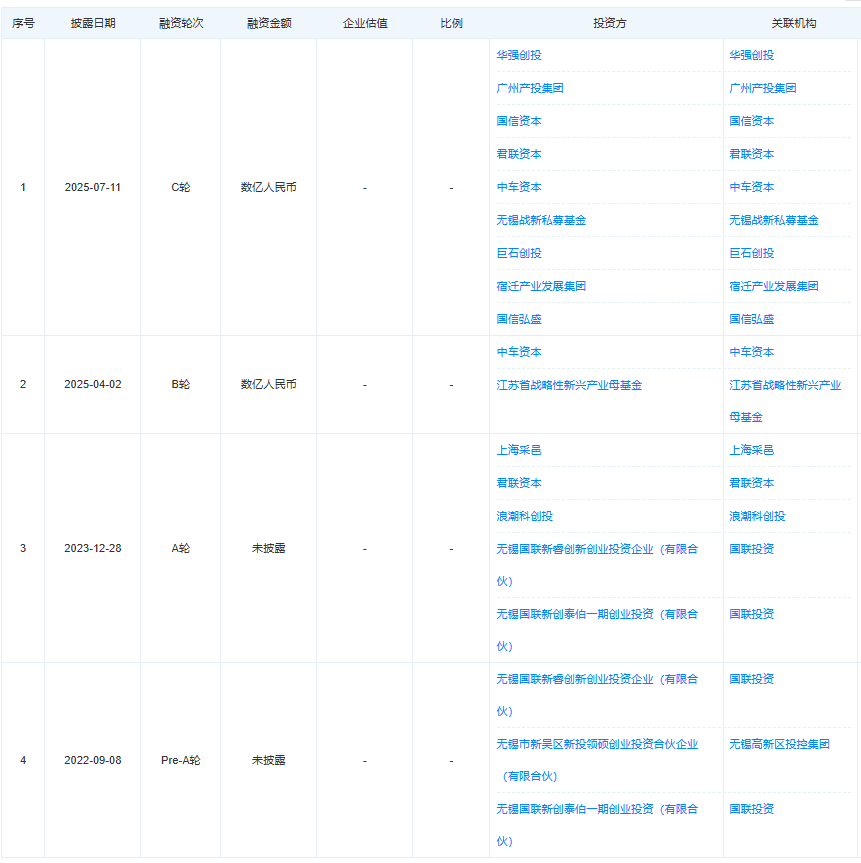861x863 pixels.
Task: Select 数亿人民币 amount in the B轮 row
Action: [269, 384]
